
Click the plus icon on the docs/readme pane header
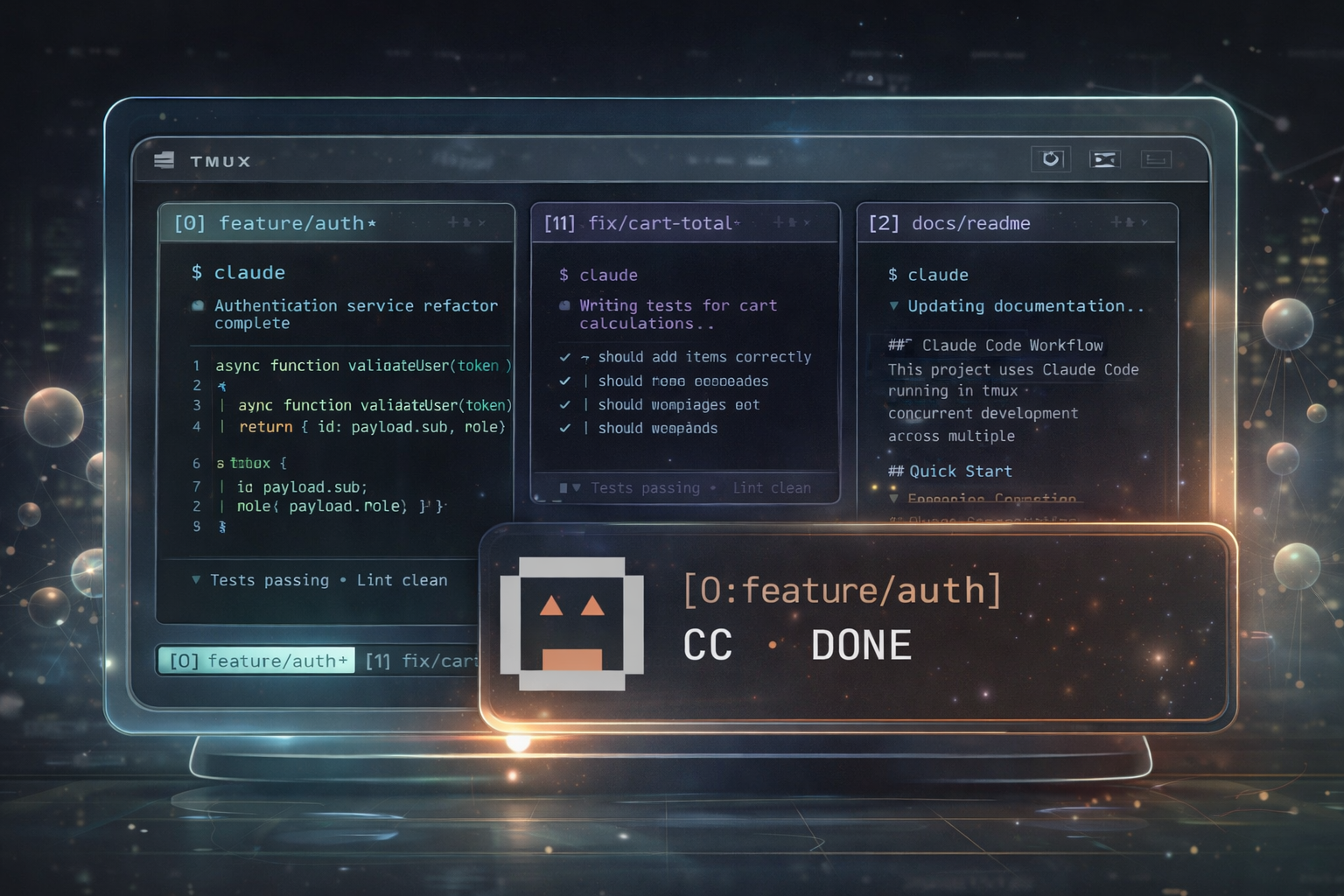tap(1117, 222)
